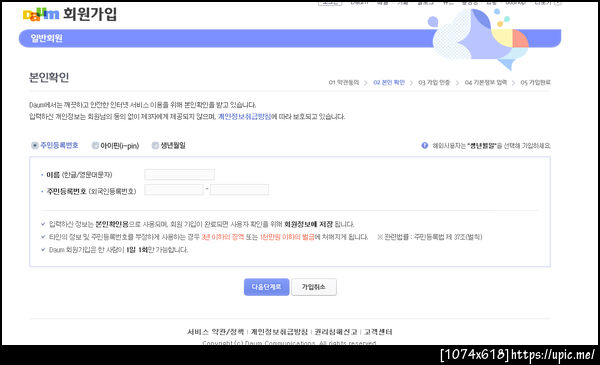Click step 05 가입완료 in progress
This screenshot has width=600, height=365.
click(x=535, y=82)
